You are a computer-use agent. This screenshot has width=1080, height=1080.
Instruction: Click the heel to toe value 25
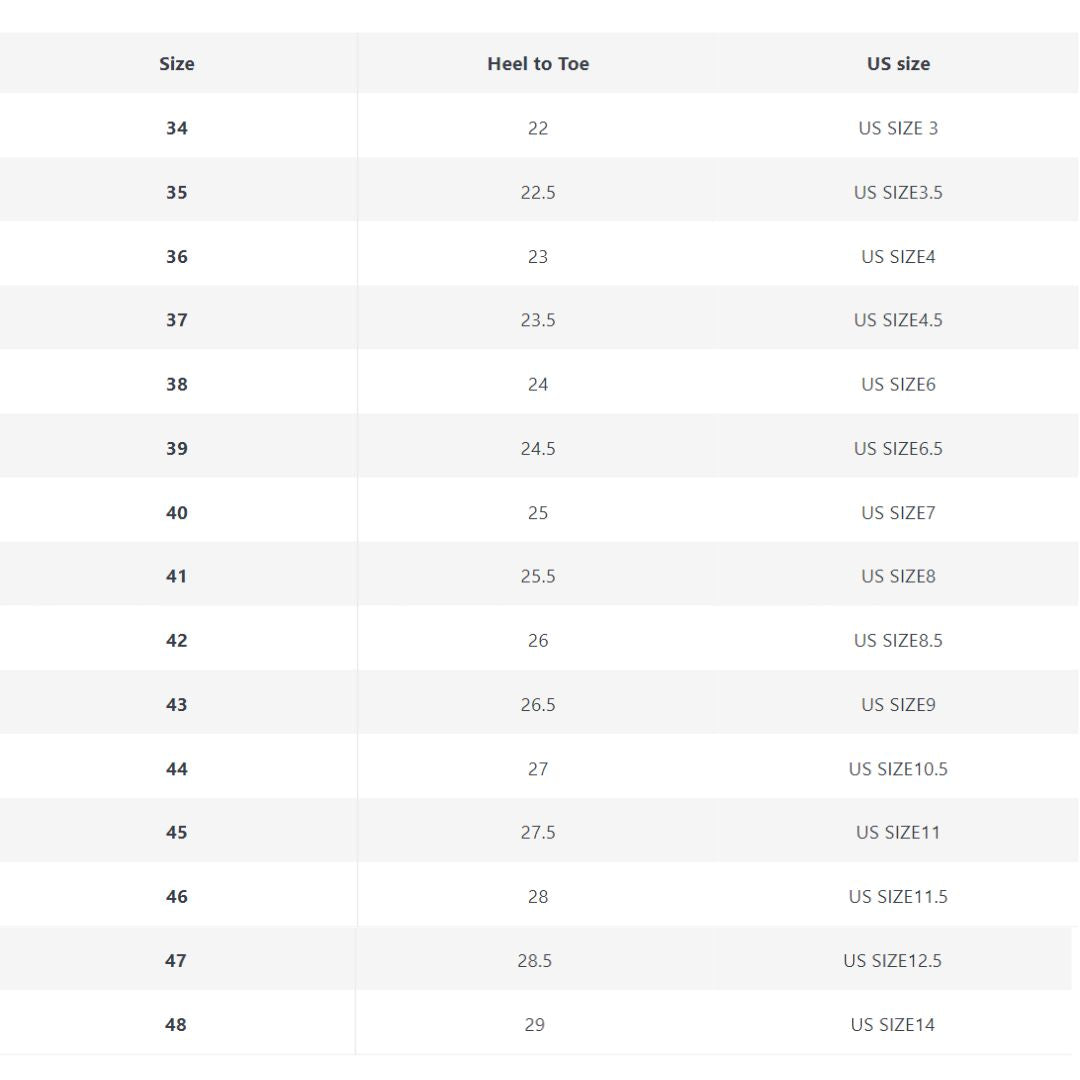538,512
